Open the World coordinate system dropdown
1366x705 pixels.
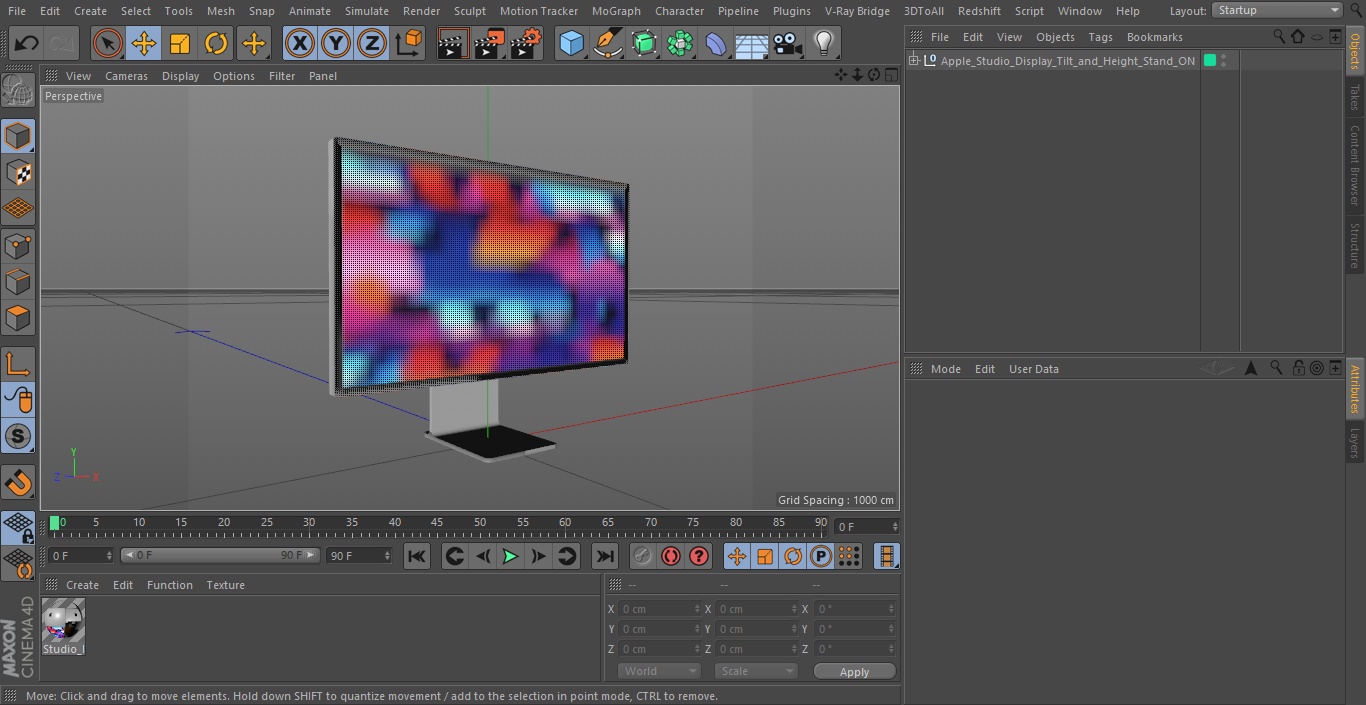tap(658, 672)
